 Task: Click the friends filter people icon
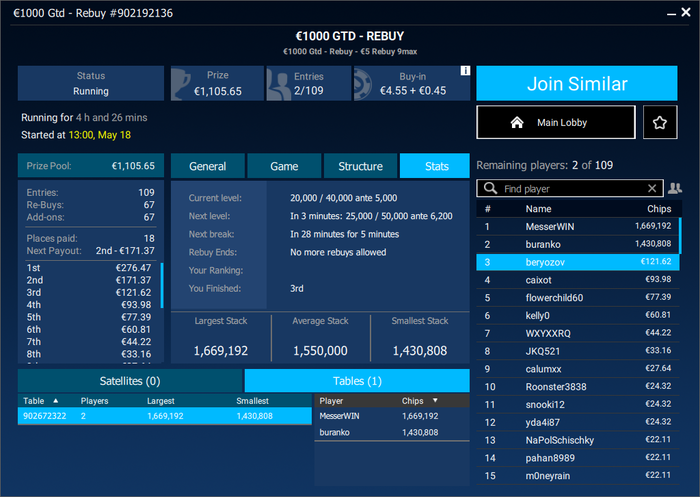pyautogui.click(x=675, y=188)
